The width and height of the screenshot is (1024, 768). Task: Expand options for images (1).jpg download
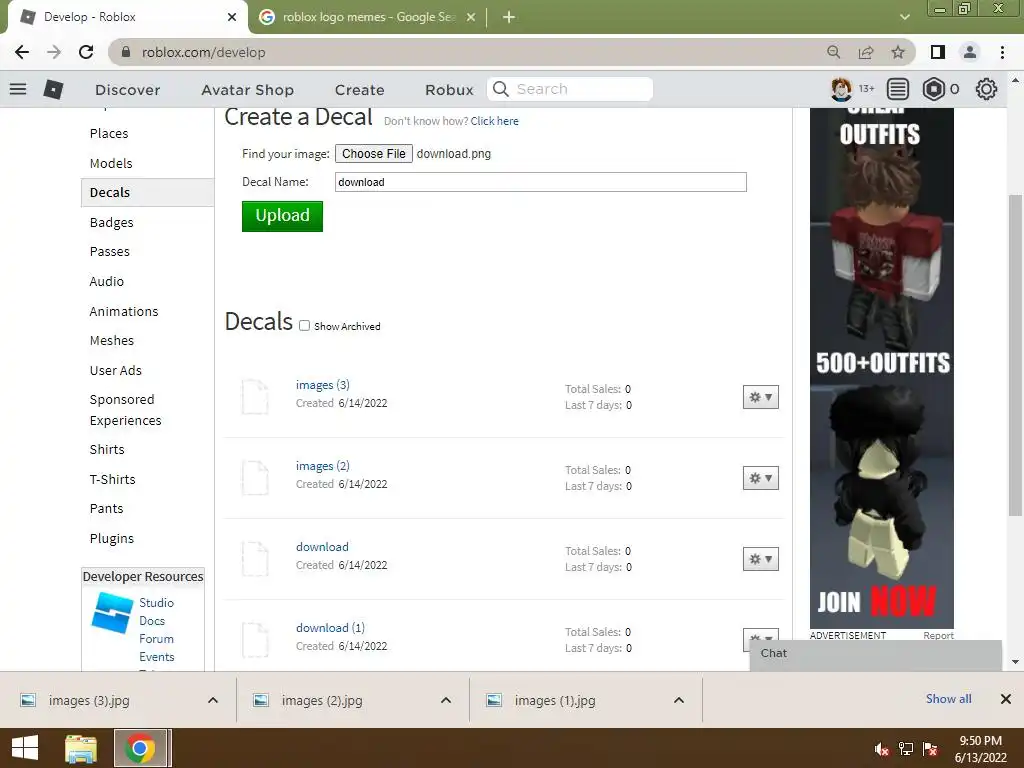coord(679,700)
